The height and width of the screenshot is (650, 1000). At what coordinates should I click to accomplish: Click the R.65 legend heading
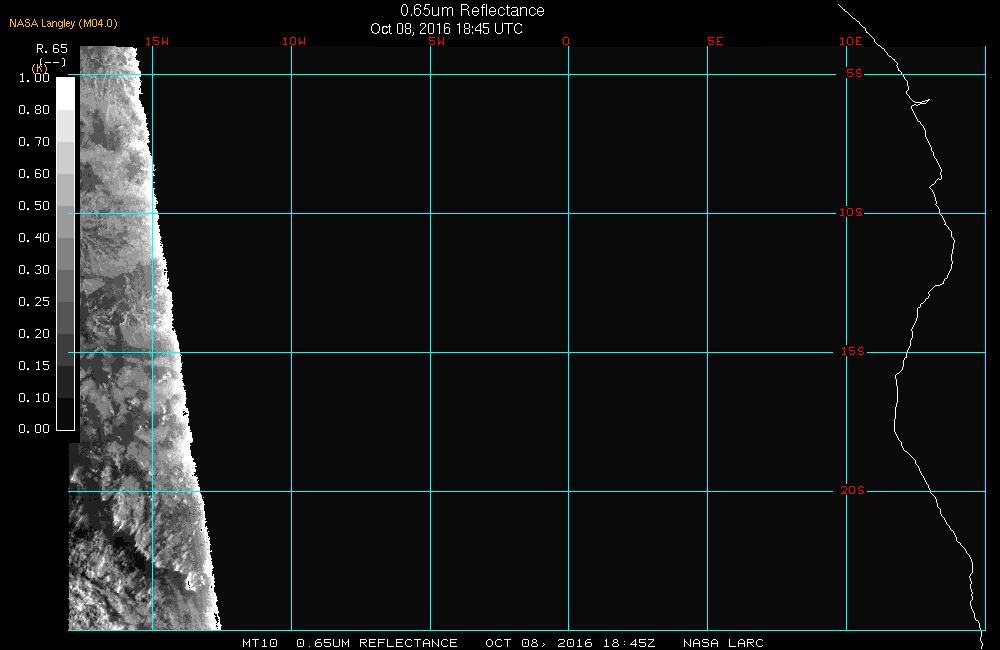point(51,48)
